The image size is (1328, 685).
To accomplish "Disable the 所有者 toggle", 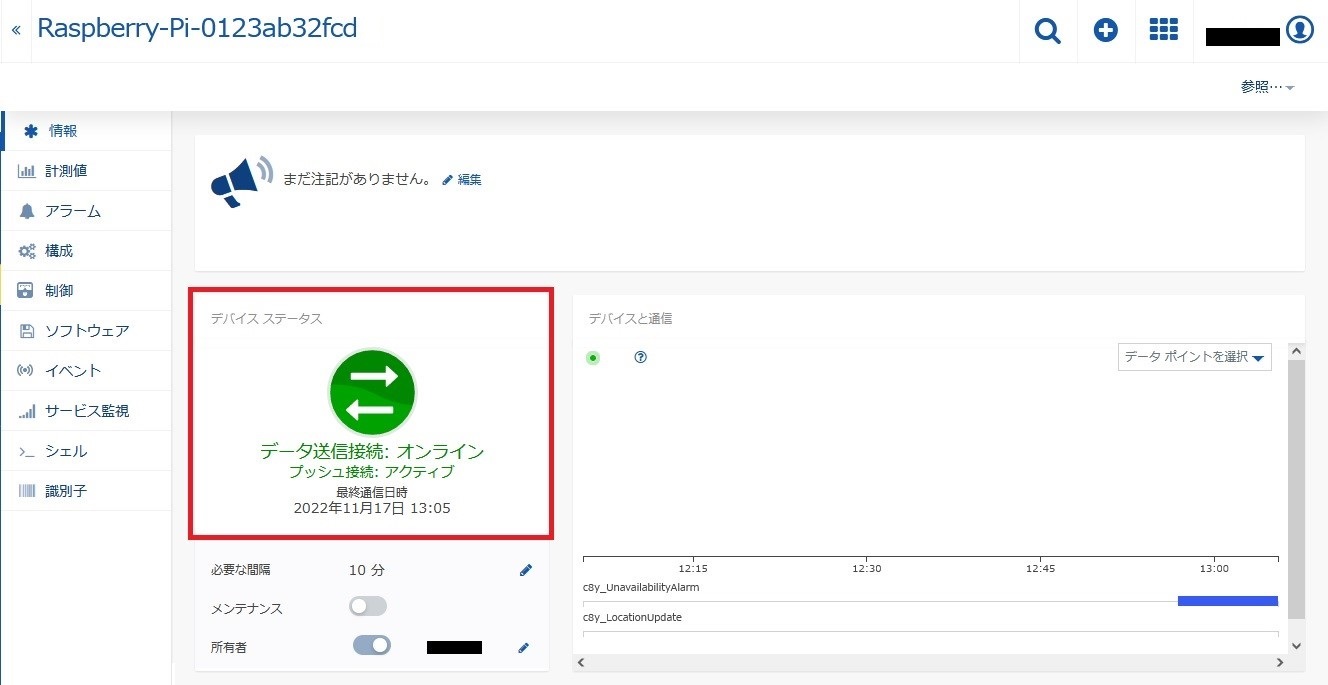I will coord(371,645).
